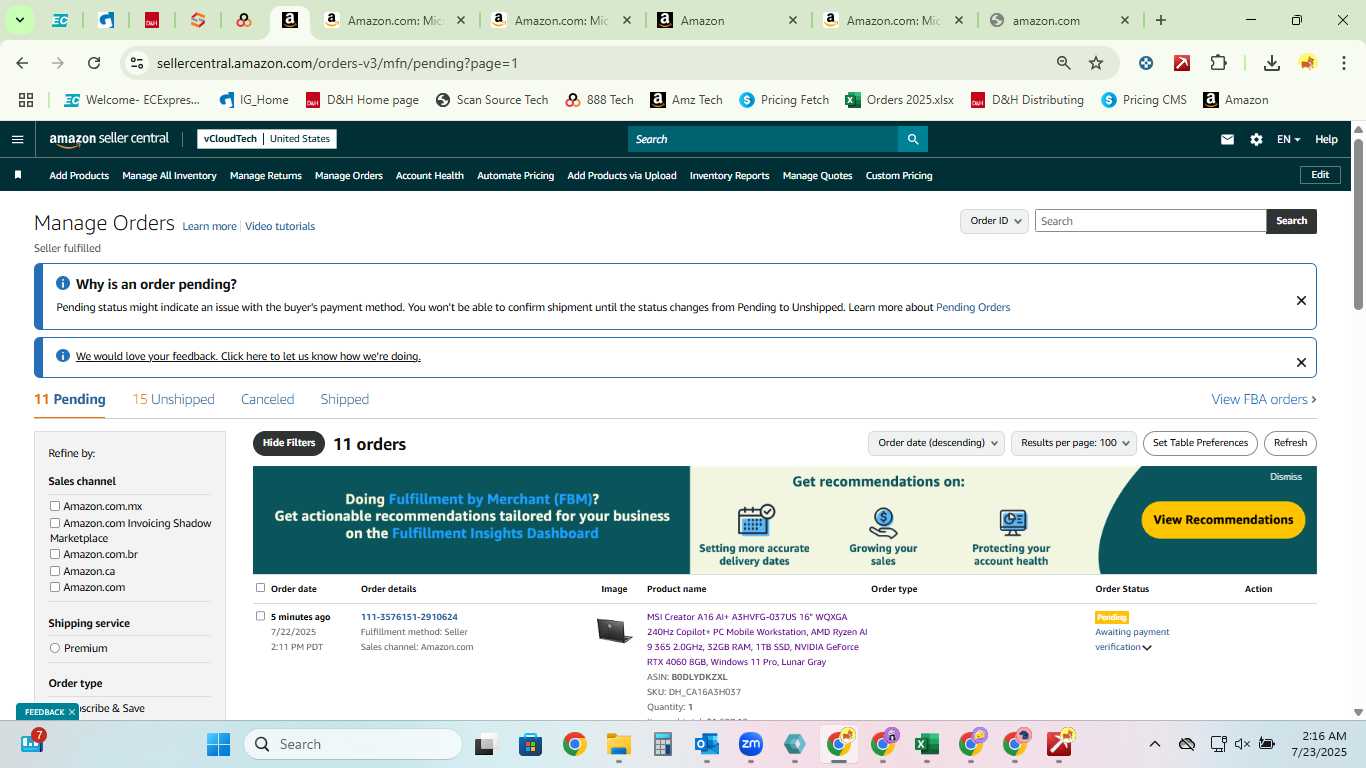
Task: Open the browser zoom magnifier icon
Action: click(x=1064, y=63)
